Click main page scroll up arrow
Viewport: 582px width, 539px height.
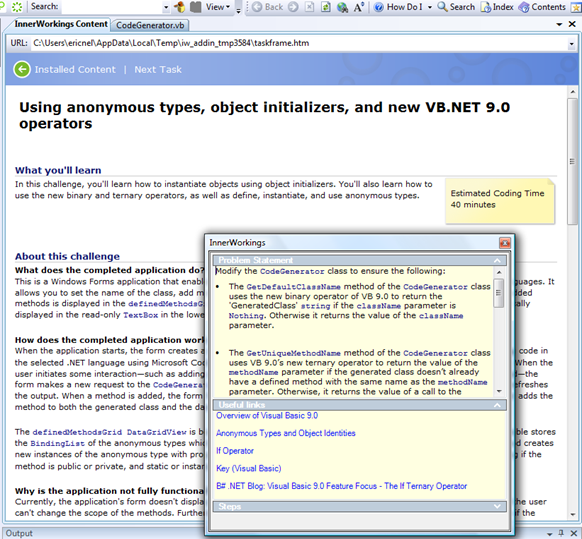click(572, 91)
